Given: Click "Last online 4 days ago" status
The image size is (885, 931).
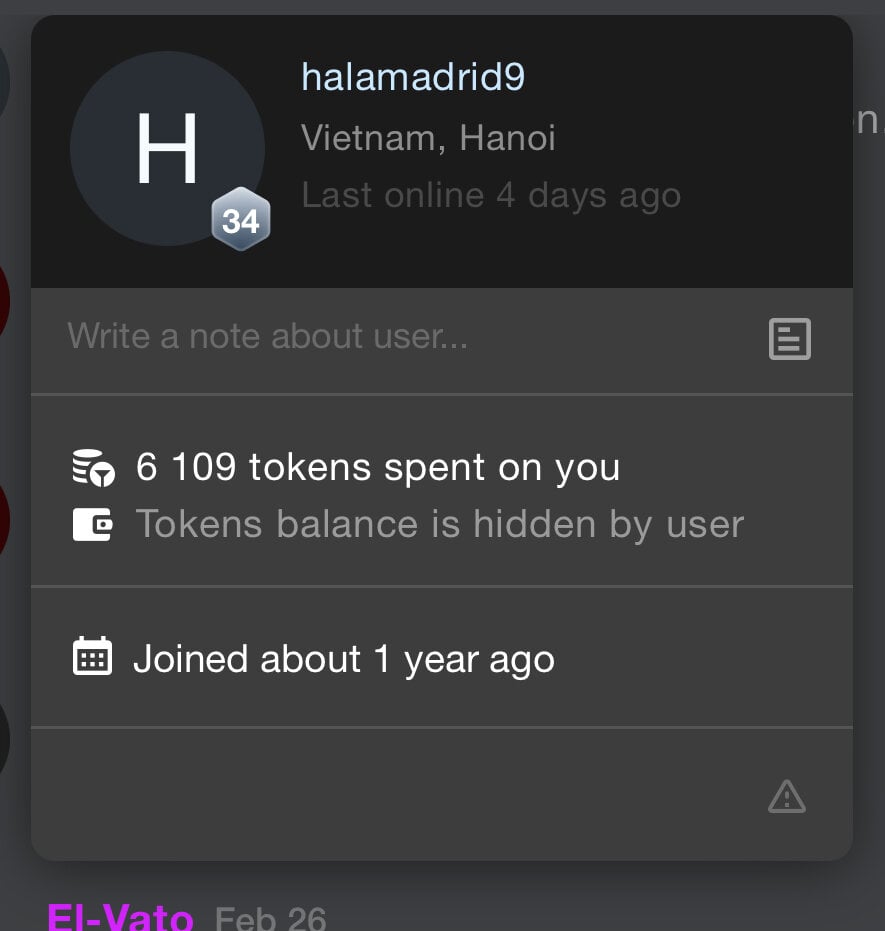Looking at the screenshot, I should pyautogui.click(x=491, y=195).
